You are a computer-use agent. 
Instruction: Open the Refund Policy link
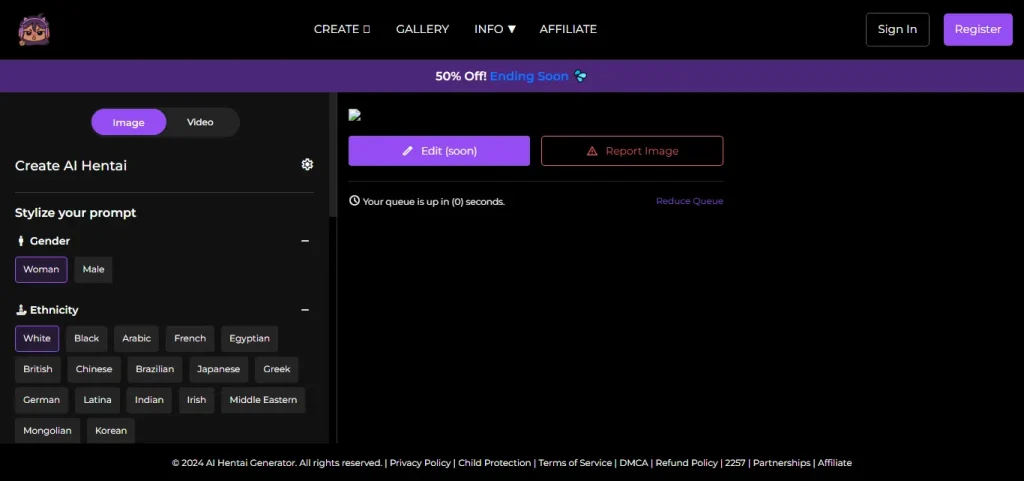(x=687, y=463)
